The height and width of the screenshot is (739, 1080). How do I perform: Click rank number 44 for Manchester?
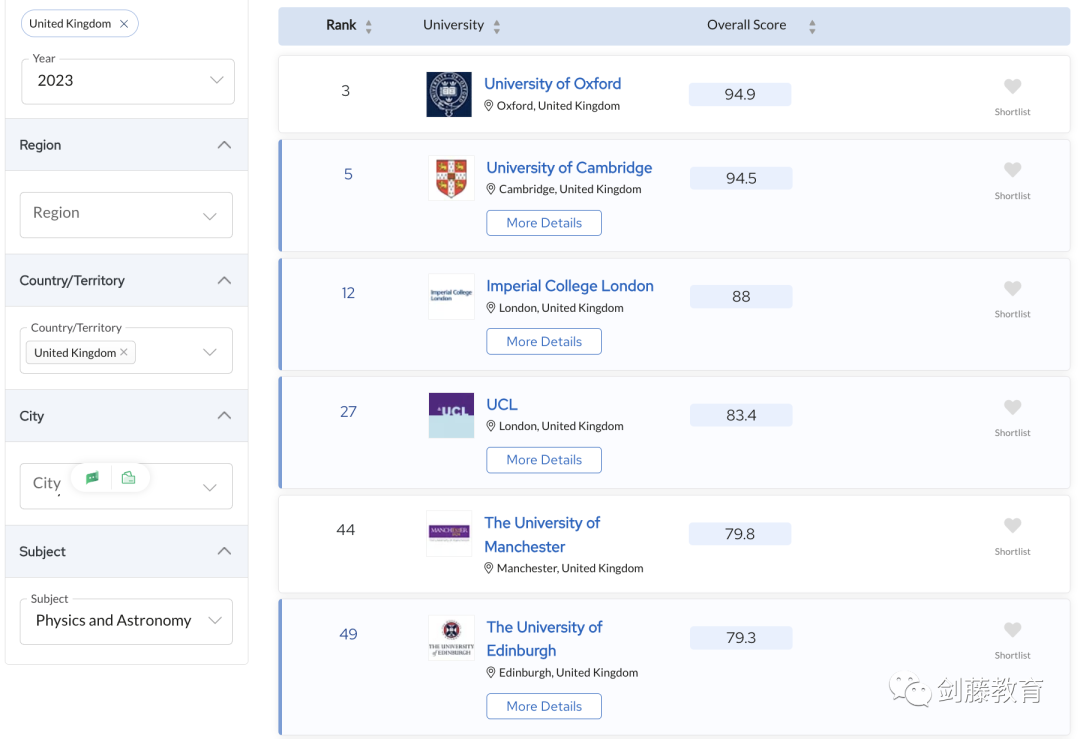pyautogui.click(x=346, y=530)
